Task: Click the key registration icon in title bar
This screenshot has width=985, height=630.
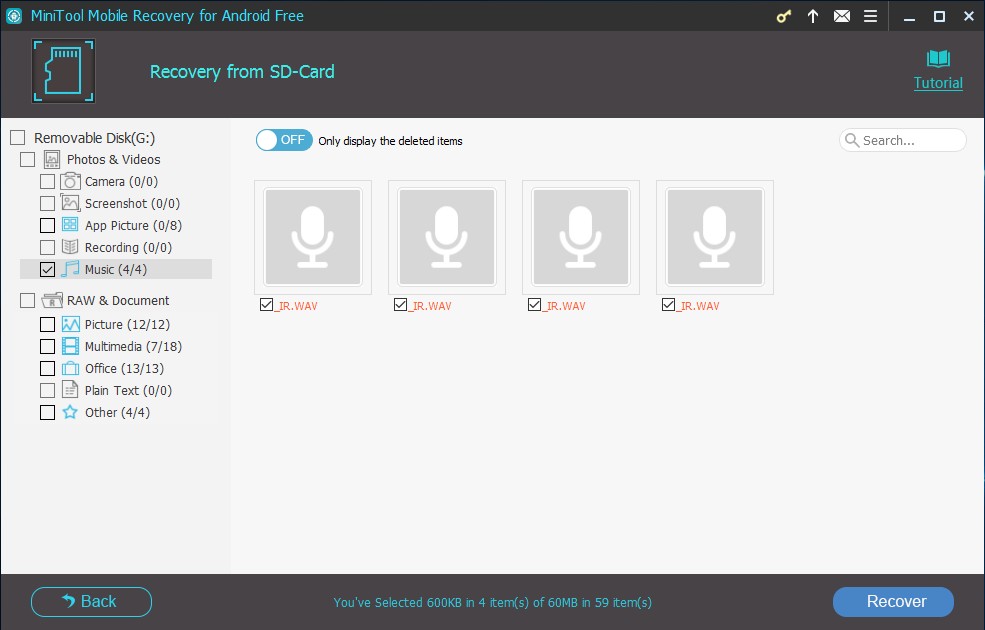Action: [783, 16]
